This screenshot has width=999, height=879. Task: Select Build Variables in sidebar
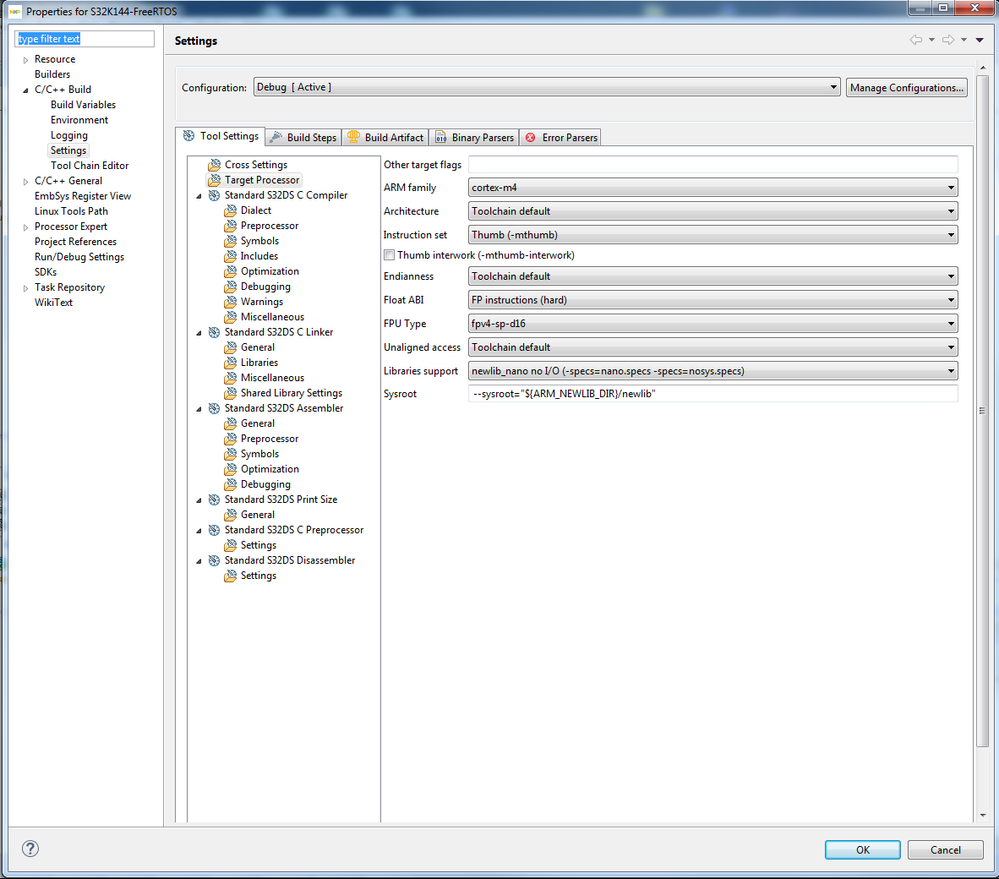pyautogui.click(x=83, y=105)
